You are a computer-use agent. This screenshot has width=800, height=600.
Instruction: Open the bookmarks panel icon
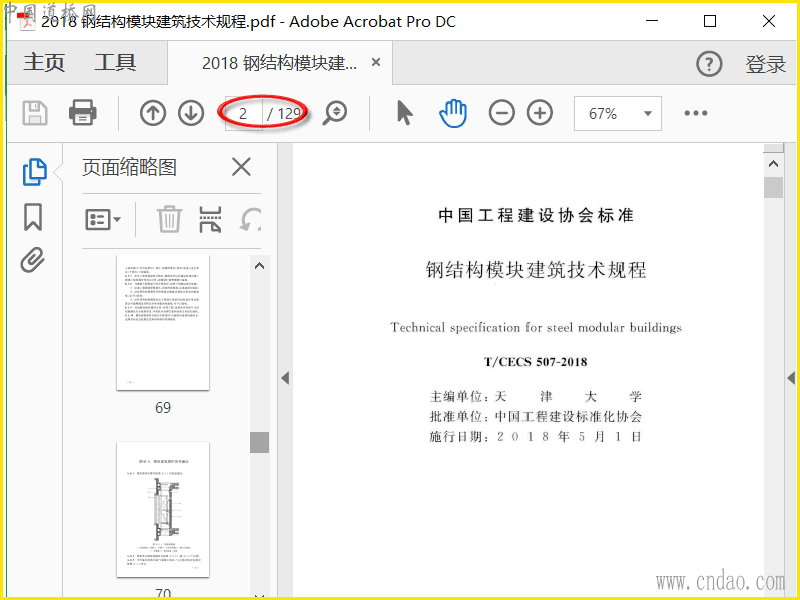tap(33, 217)
